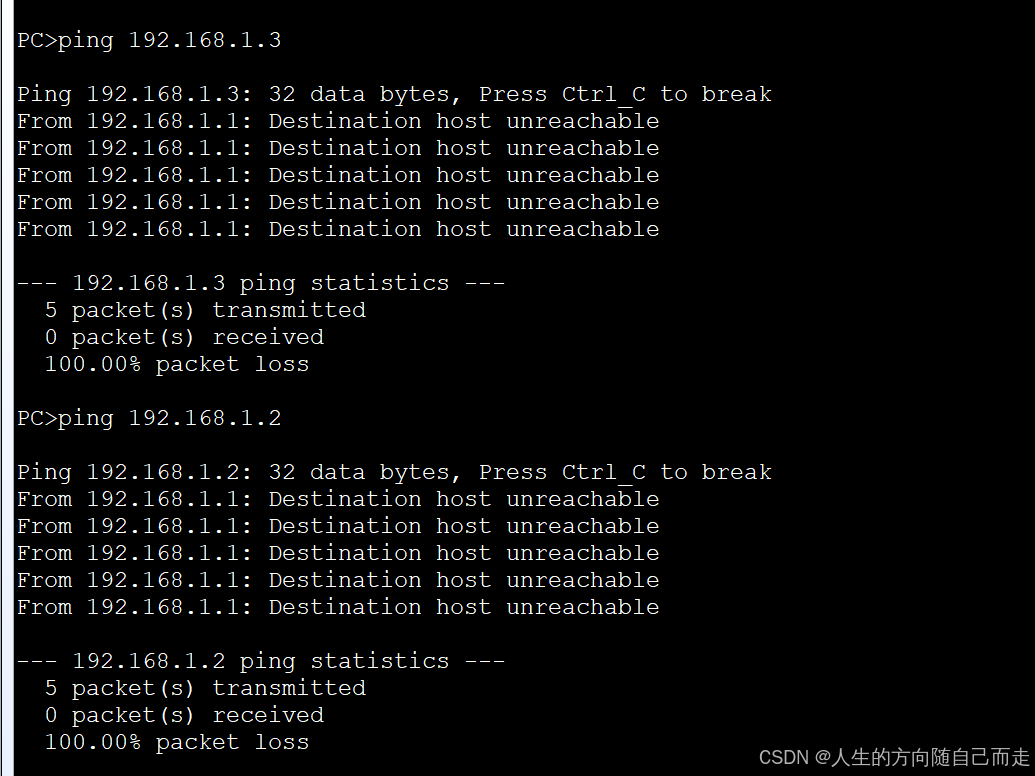The image size is (1035, 776).
Task: Click 'Ctrl_C' in the 192.168.1.3 ping header
Action: click(x=604, y=94)
